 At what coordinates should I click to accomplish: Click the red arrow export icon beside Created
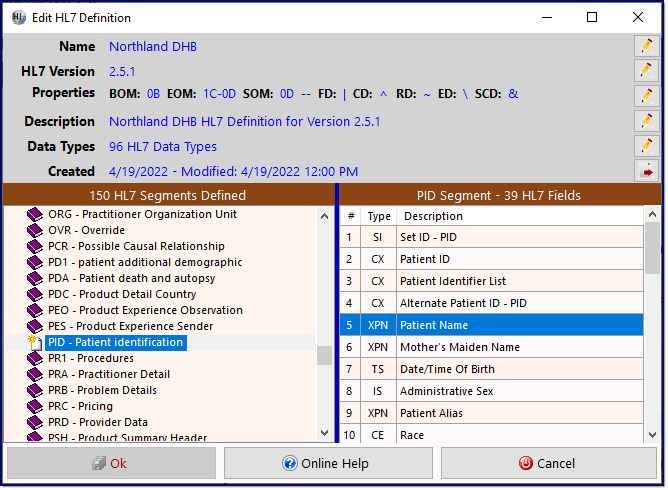pos(647,171)
